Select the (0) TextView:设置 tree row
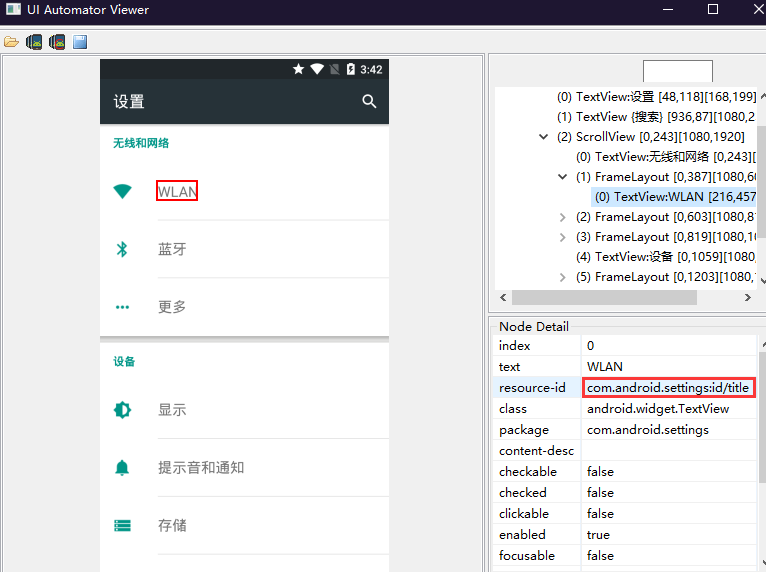 click(656, 97)
